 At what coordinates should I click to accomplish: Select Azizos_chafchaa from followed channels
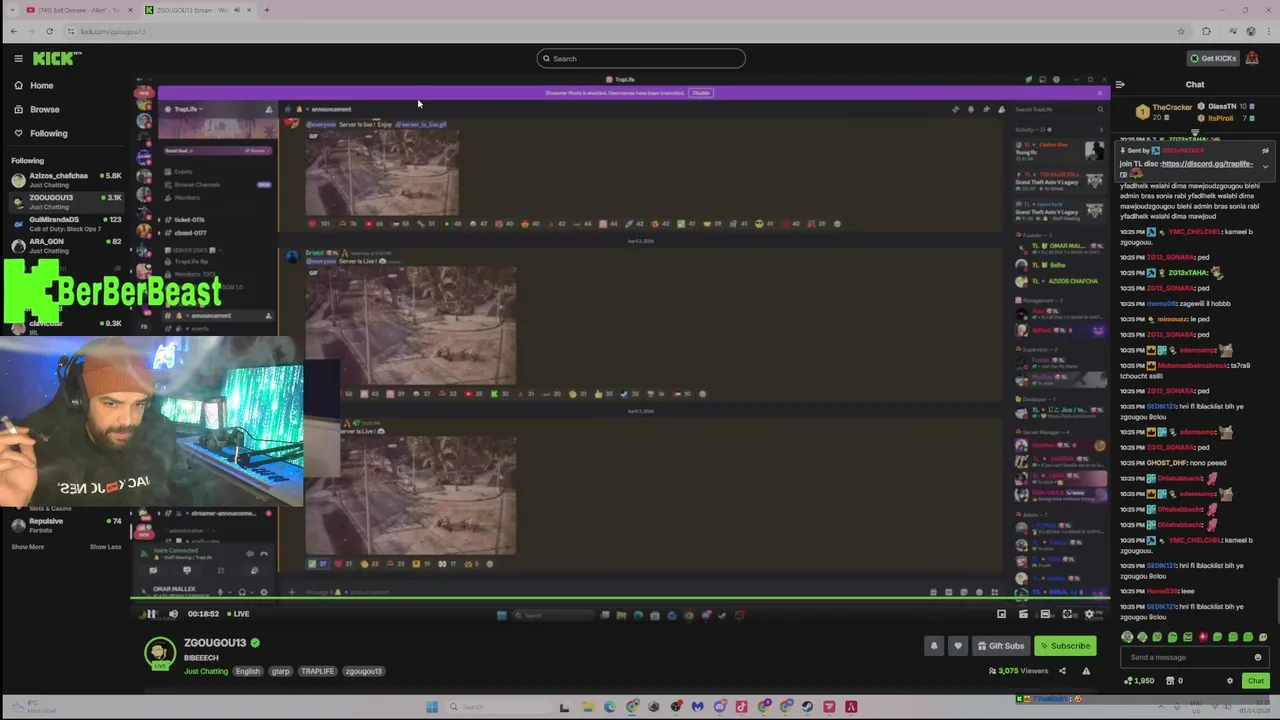(66, 180)
